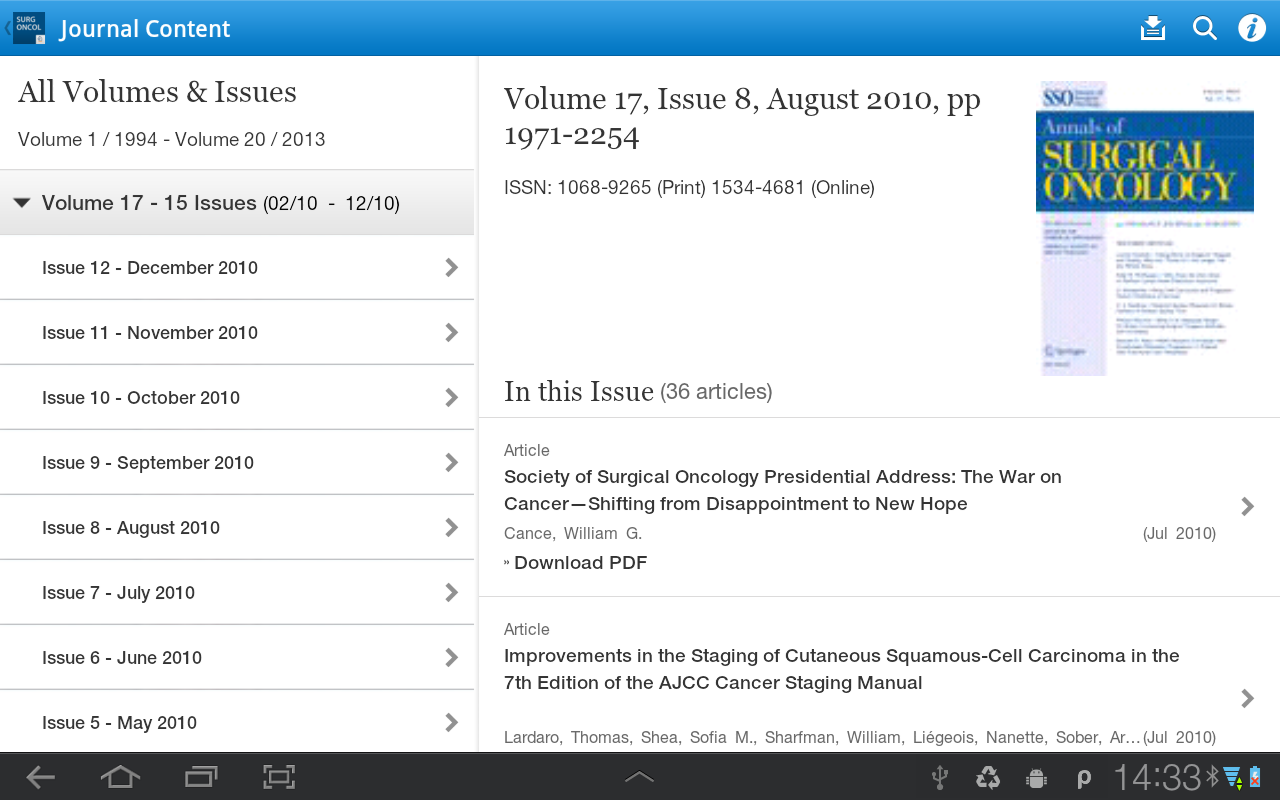Download PDF of Presidential Address article

(576, 562)
